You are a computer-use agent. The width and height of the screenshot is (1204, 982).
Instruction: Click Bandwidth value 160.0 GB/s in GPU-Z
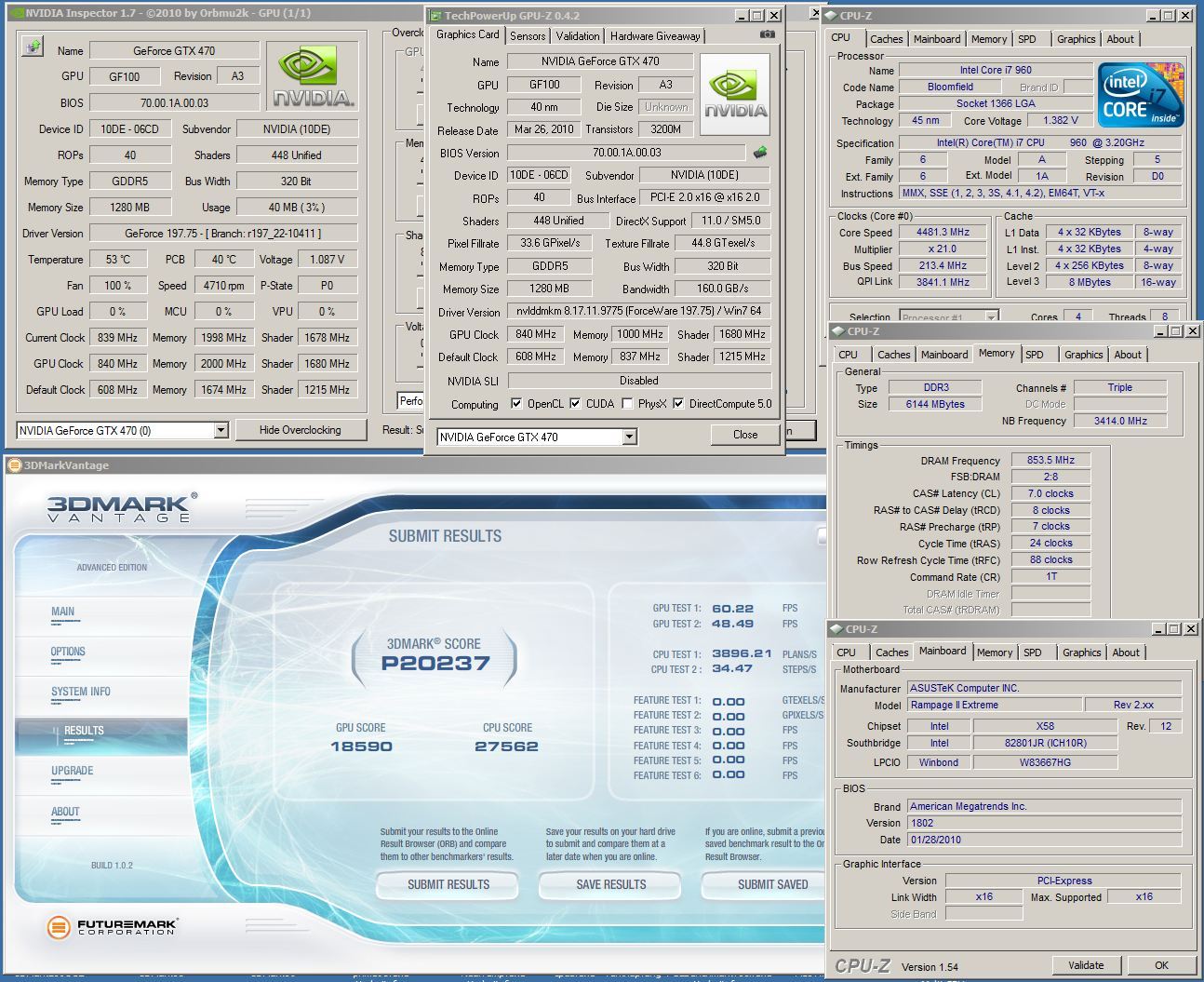[x=723, y=289]
